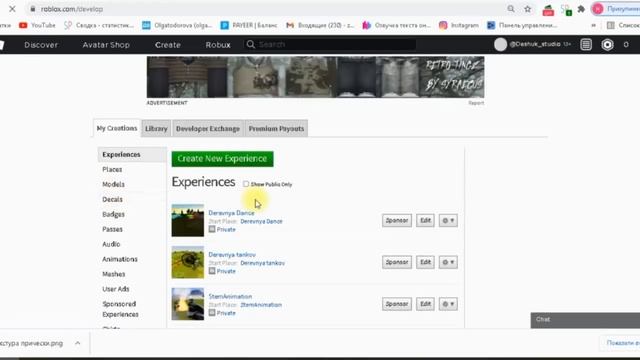640x360 pixels.
Task: Select Audio in the sidebar
Action: (x=111, y=244)
